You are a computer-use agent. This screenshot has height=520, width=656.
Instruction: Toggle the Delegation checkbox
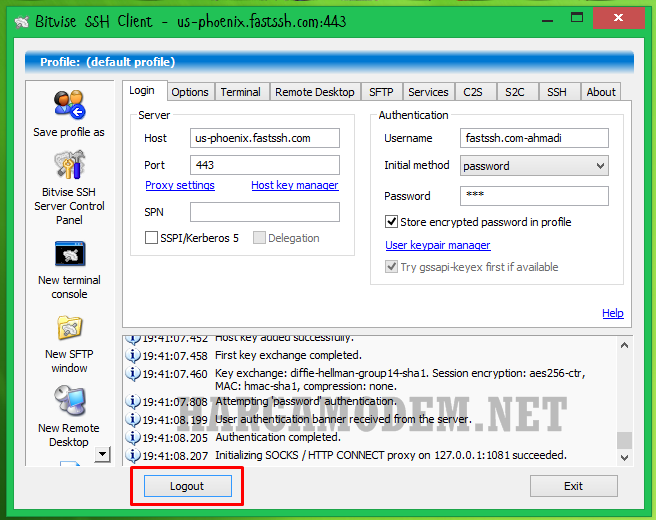(x=259, y=238)
